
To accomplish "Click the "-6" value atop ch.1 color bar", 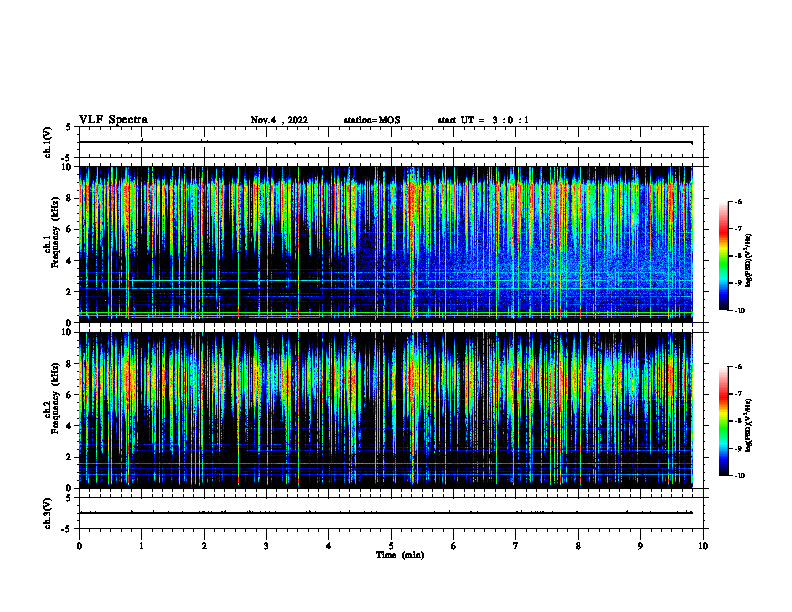I will [738, 201].
